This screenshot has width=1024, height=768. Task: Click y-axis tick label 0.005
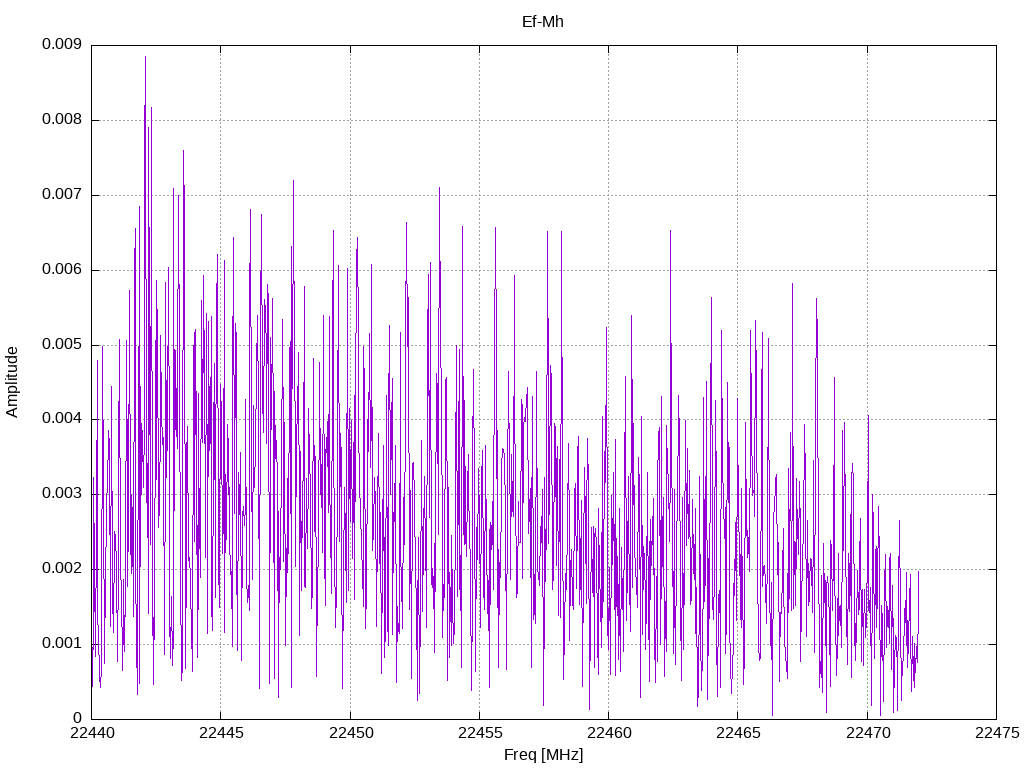(x=62, y=344)
